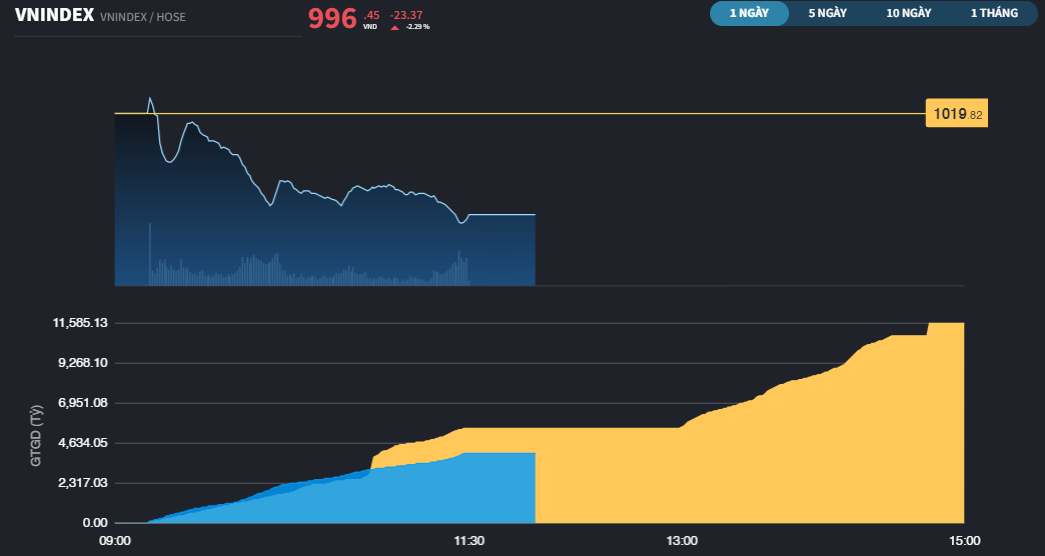This screenshot has height=556, width=1045.
Task: Click the 2,317.03 axis label
Action: click(x=83, y=483)
